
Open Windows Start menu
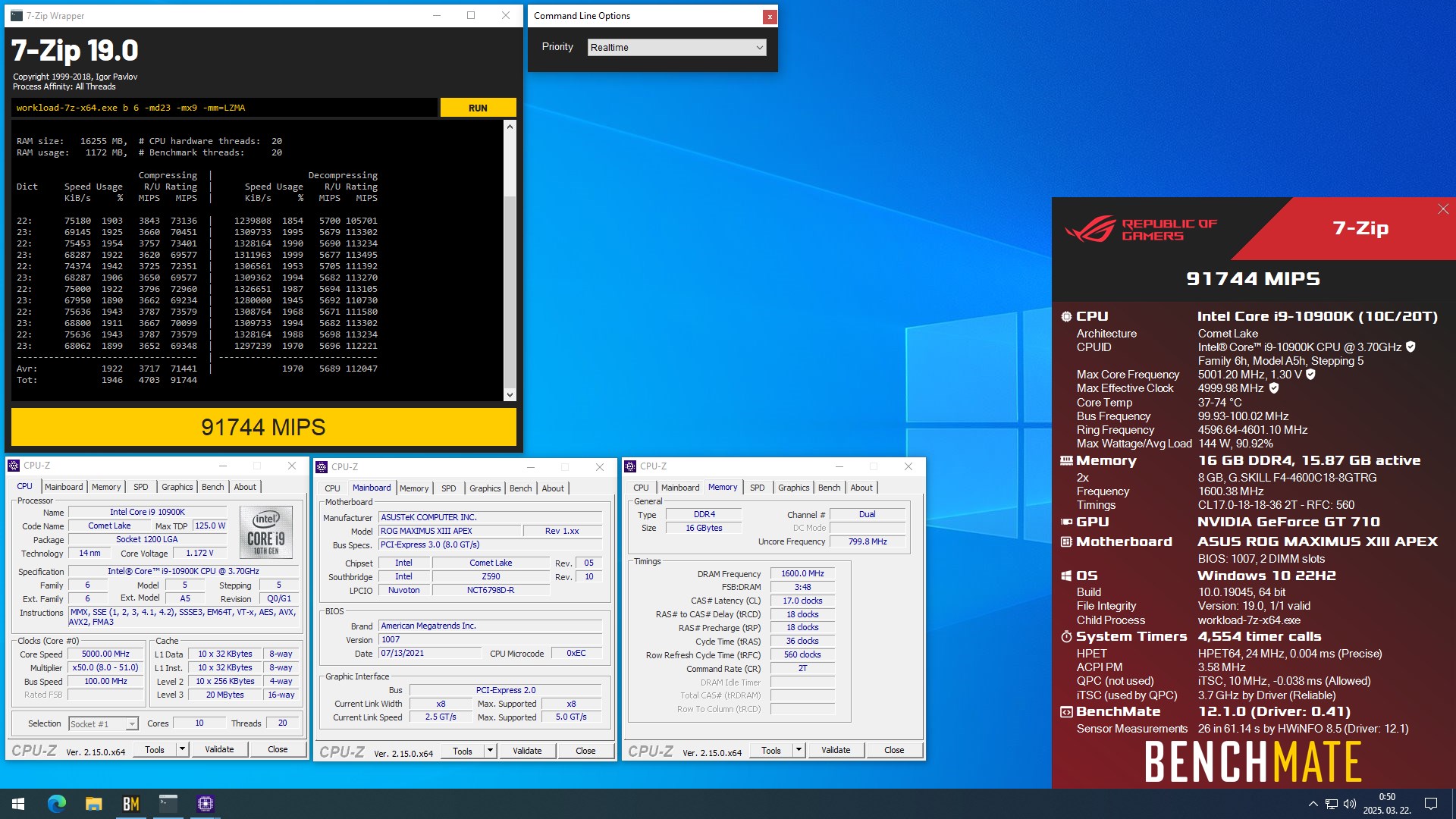coord(18,804)
